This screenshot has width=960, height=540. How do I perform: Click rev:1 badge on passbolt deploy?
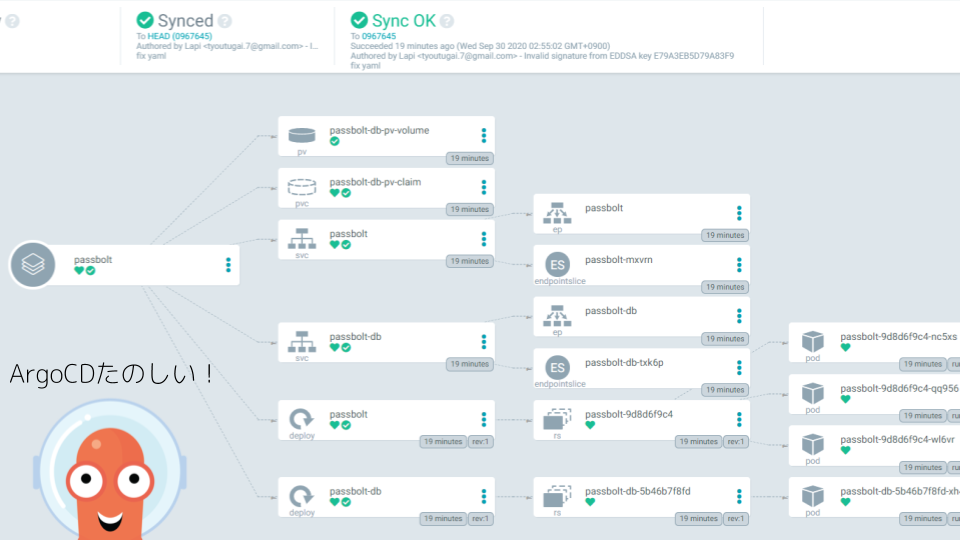pos(481,441)
